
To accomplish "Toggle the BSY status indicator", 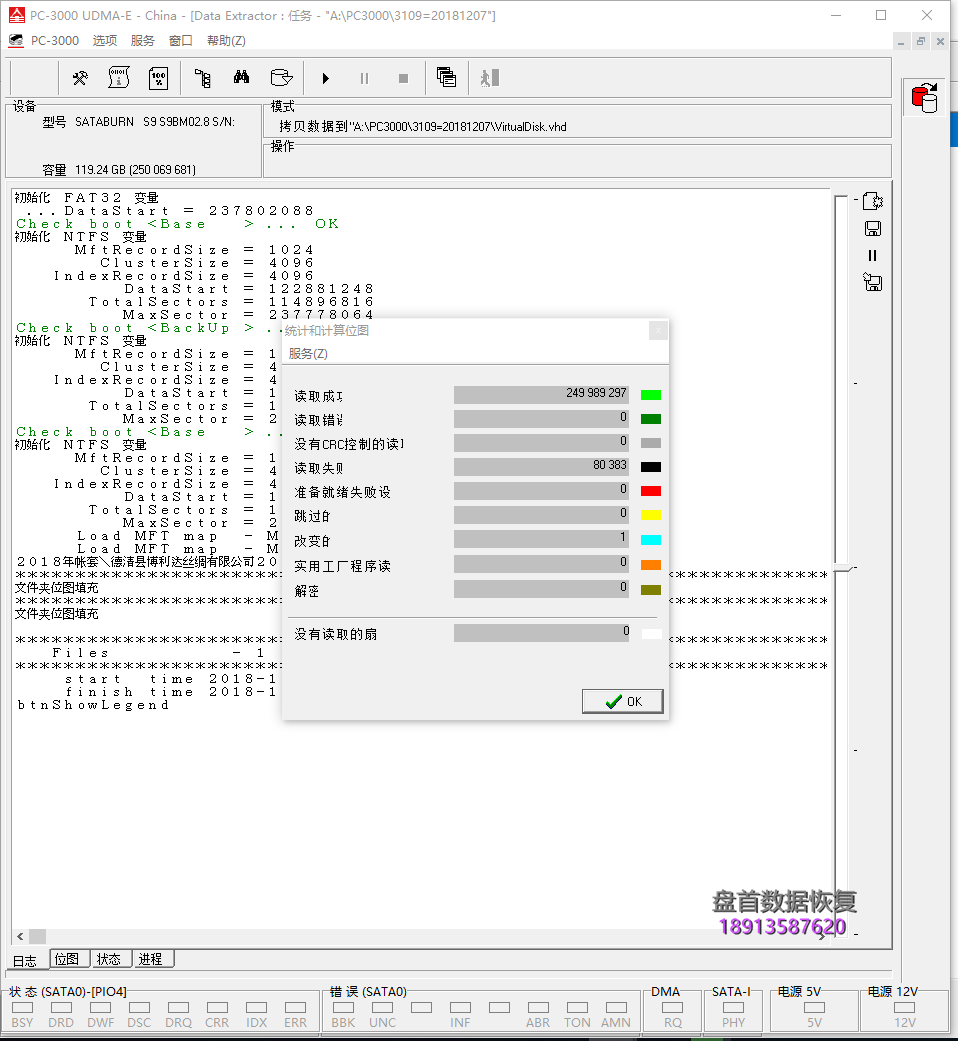I will [22, 1008].
